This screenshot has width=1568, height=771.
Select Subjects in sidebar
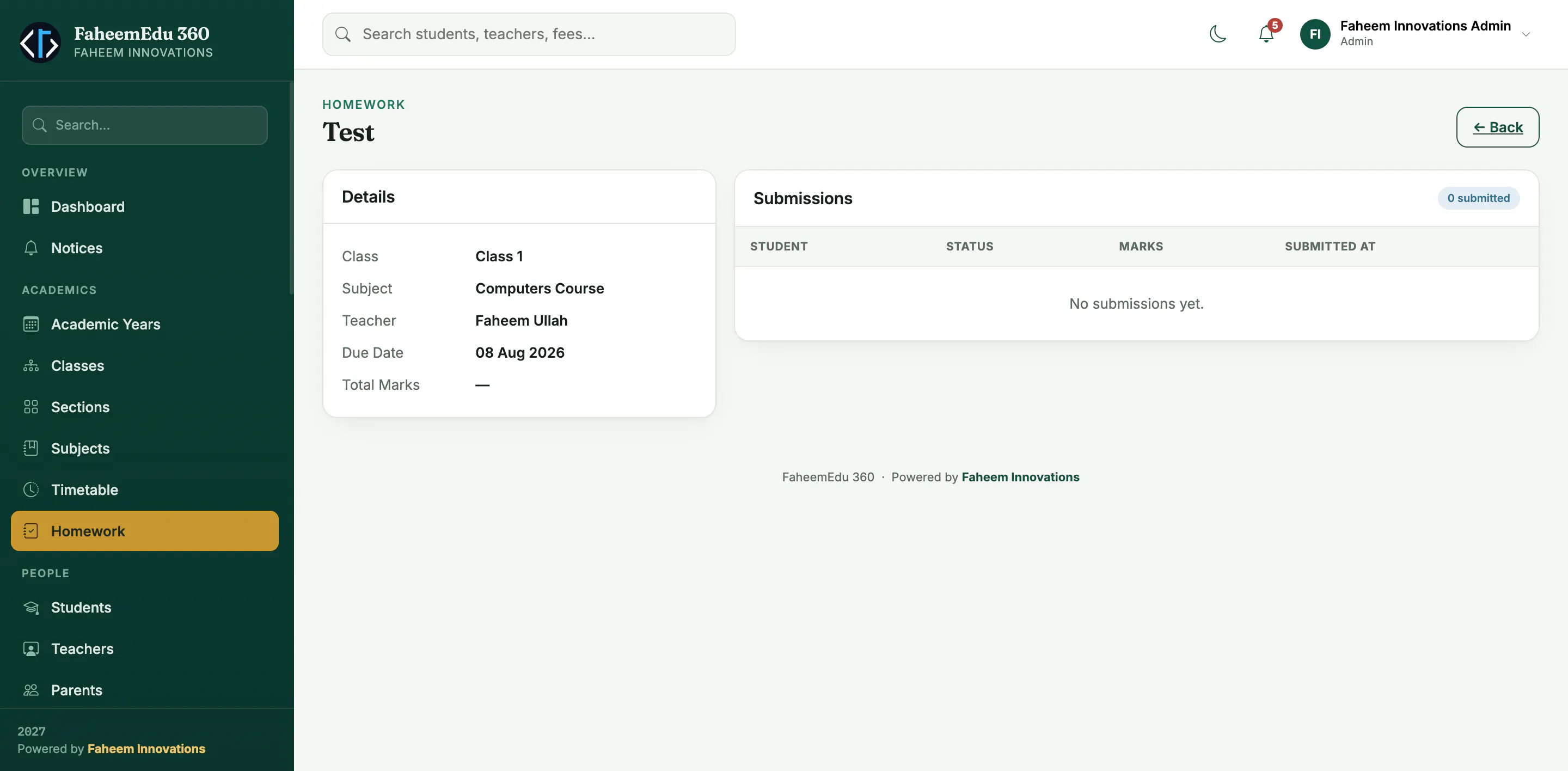(145, 449)
